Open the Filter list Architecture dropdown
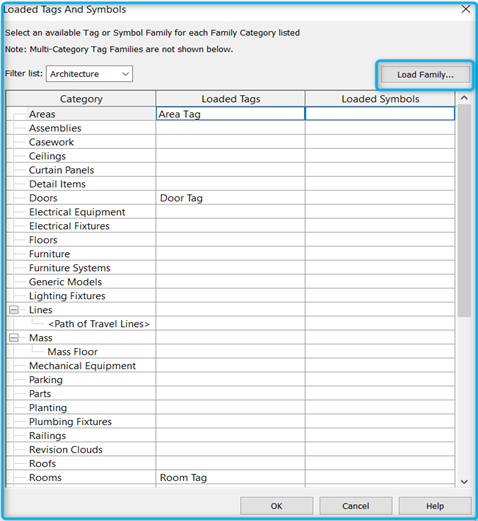This screenshot has height=521, width=478. point(89,74)
